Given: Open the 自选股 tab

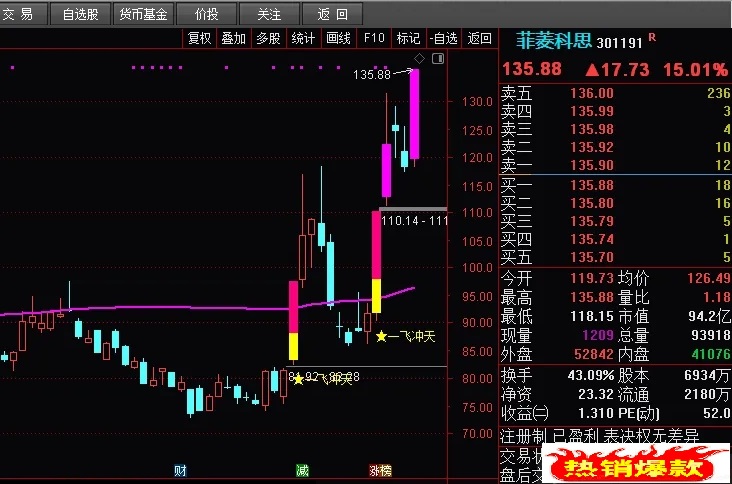Looking at the screenshot, I should click(80, 14).
